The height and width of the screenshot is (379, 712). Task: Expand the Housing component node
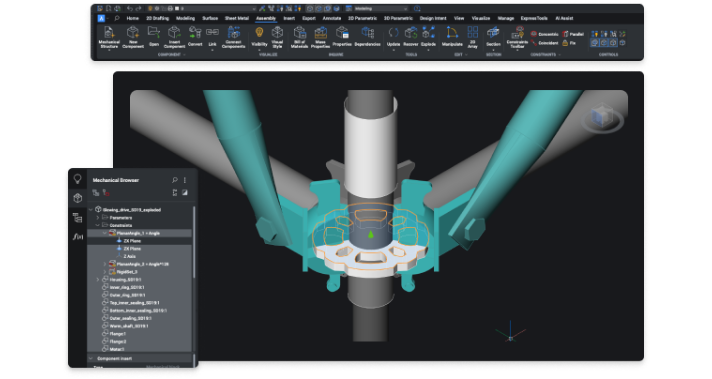click(98, 280)
